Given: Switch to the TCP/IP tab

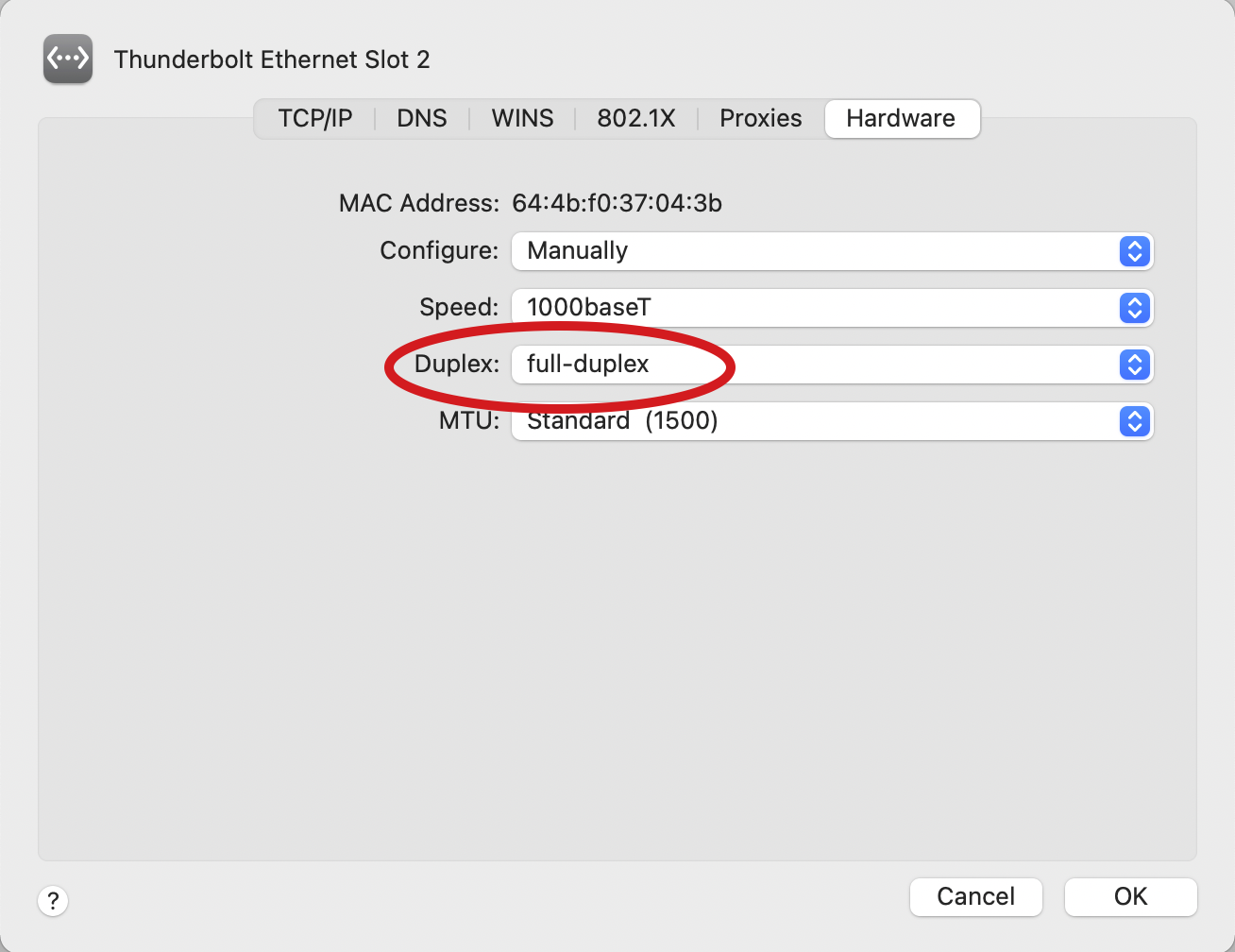Looking at the screenshot, I should coord(315,118).
